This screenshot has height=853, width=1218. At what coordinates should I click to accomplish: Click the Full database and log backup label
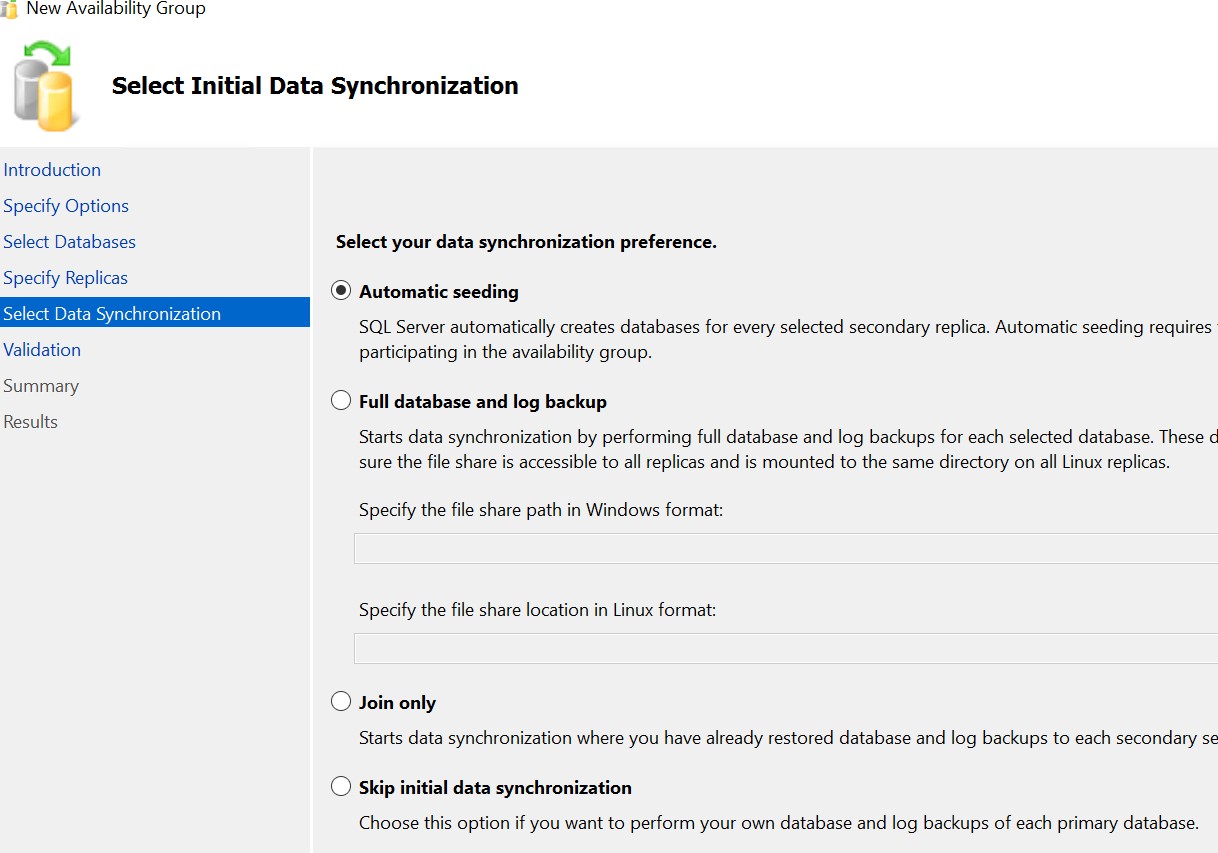pos(483,402)
